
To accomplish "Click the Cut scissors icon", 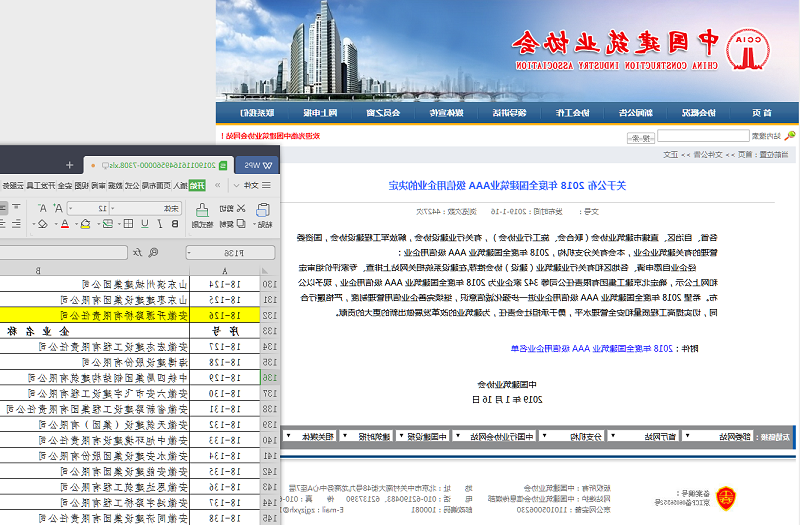I will (x=241, y=208).
